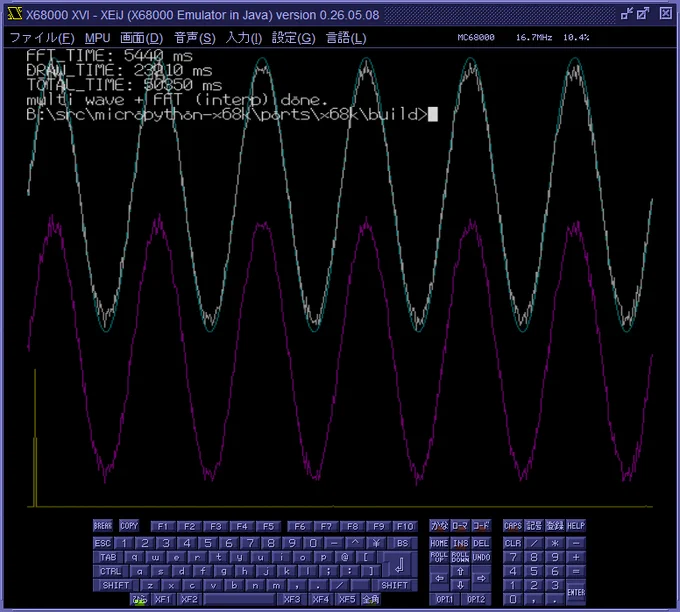Click the 16.7MHz clock speed readout

click(534, 37)
